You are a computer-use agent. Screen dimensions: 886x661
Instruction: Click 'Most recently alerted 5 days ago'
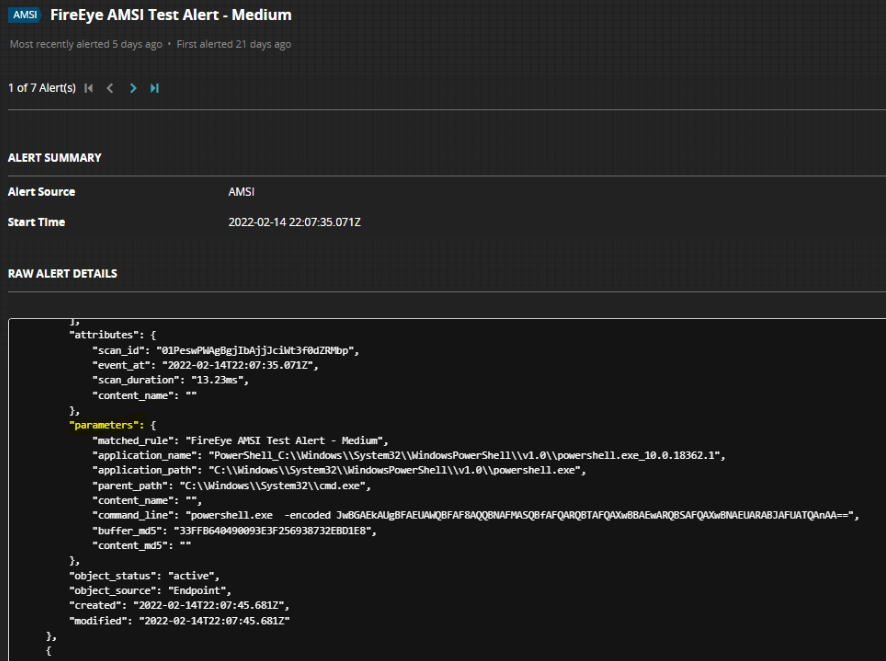pyautogui.click(x=86, y=44)
